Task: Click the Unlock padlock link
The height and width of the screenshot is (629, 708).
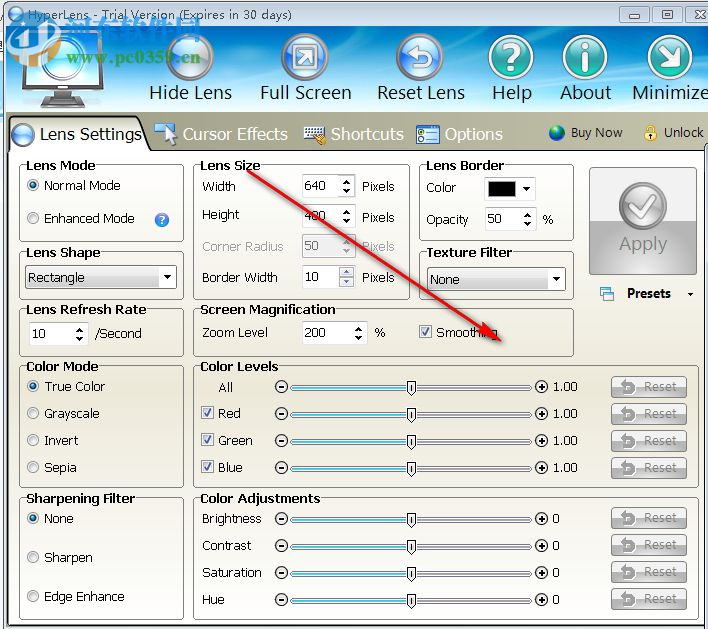Action: [673, 133]
